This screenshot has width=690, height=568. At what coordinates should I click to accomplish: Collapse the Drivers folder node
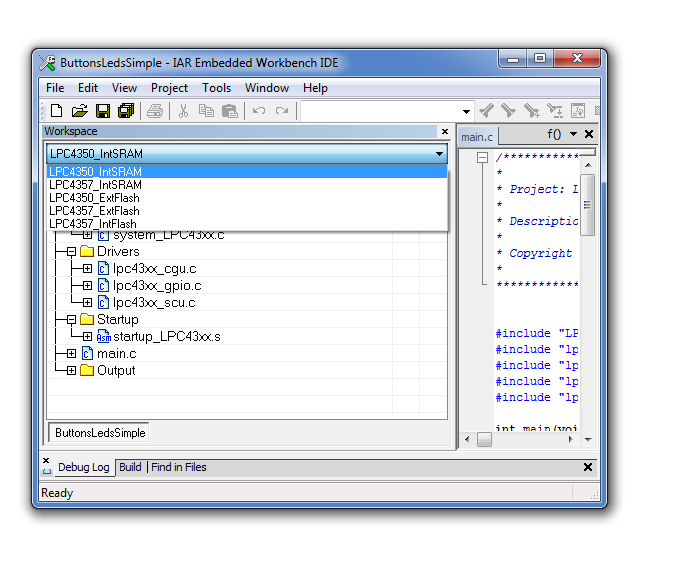click(71, 252)
